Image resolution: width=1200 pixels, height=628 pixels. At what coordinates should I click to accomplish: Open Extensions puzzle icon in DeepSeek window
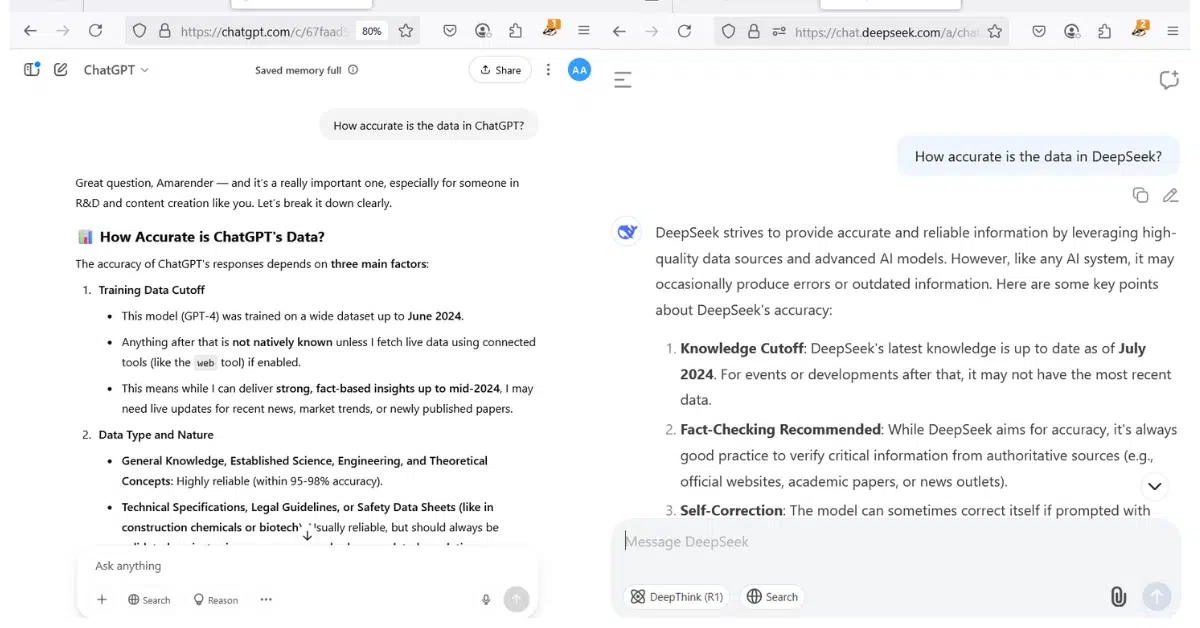pos(1105,31)
